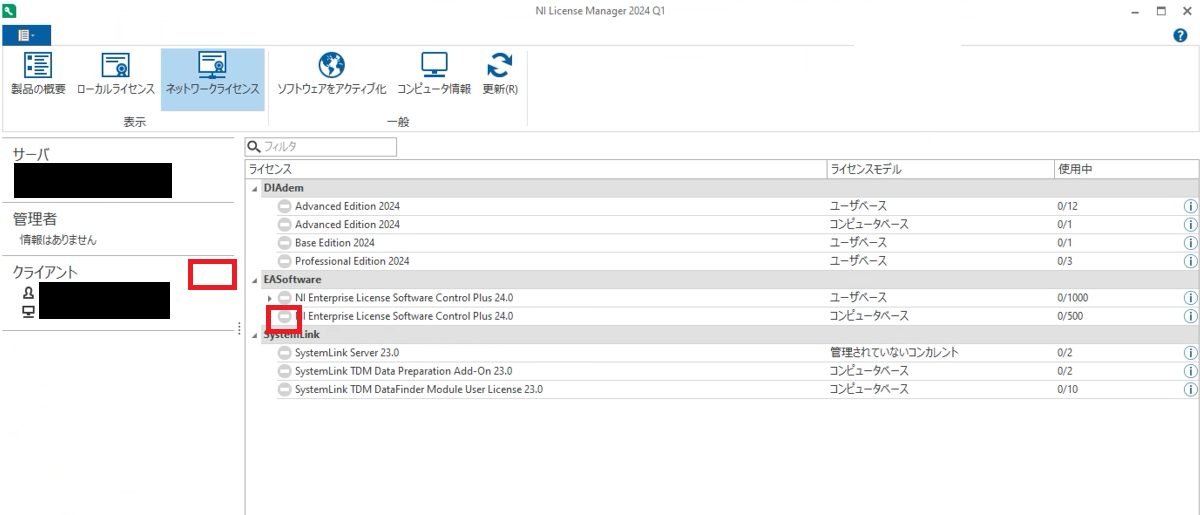Expand the user-based NI Enterprise License row

[269, 298]
